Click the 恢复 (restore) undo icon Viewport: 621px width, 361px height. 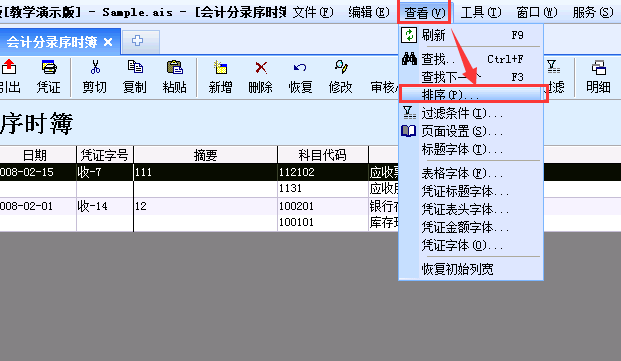pos(300,68)
